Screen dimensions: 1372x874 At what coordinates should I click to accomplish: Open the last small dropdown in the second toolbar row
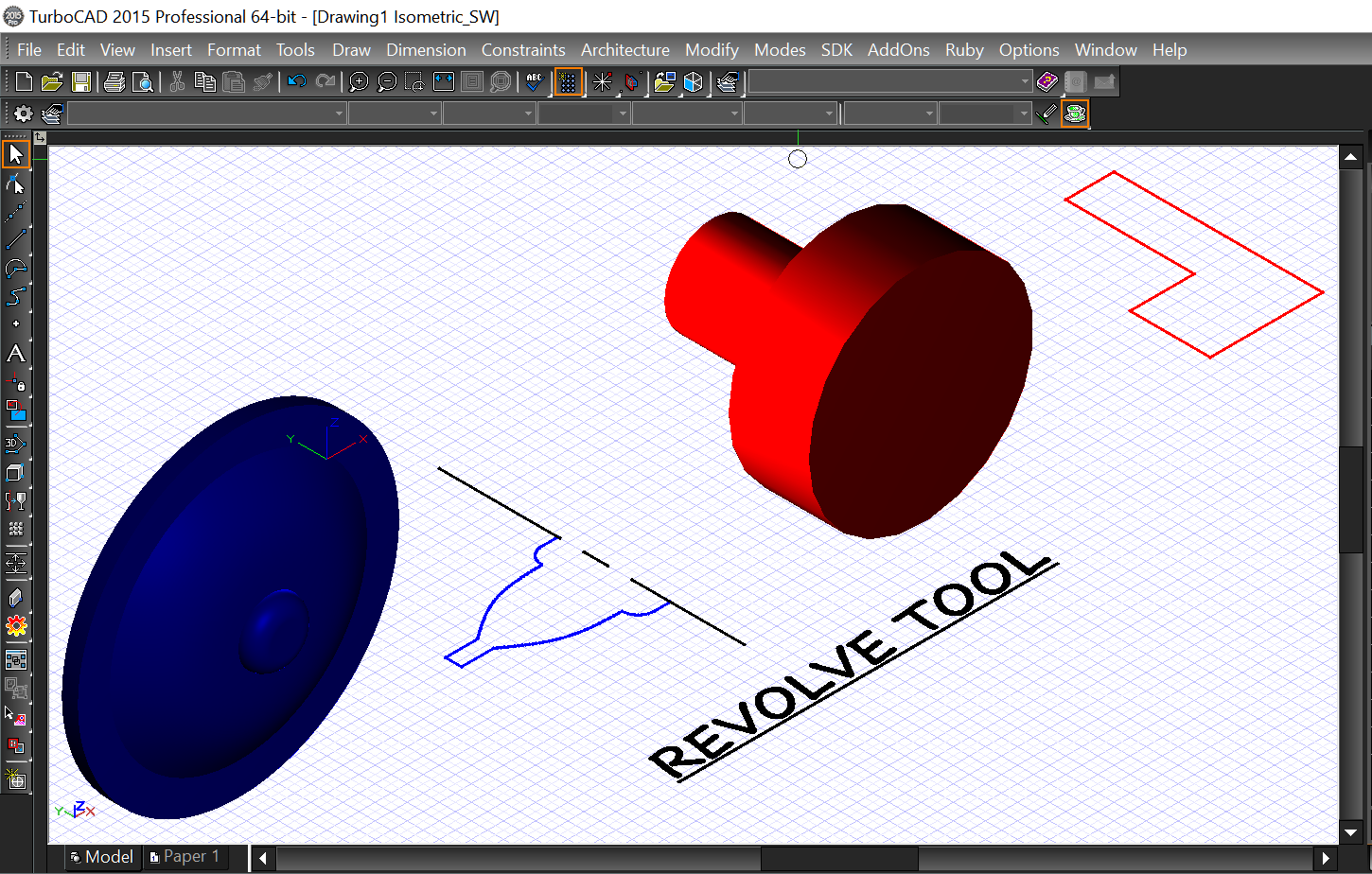click(x=1025, y=113)
